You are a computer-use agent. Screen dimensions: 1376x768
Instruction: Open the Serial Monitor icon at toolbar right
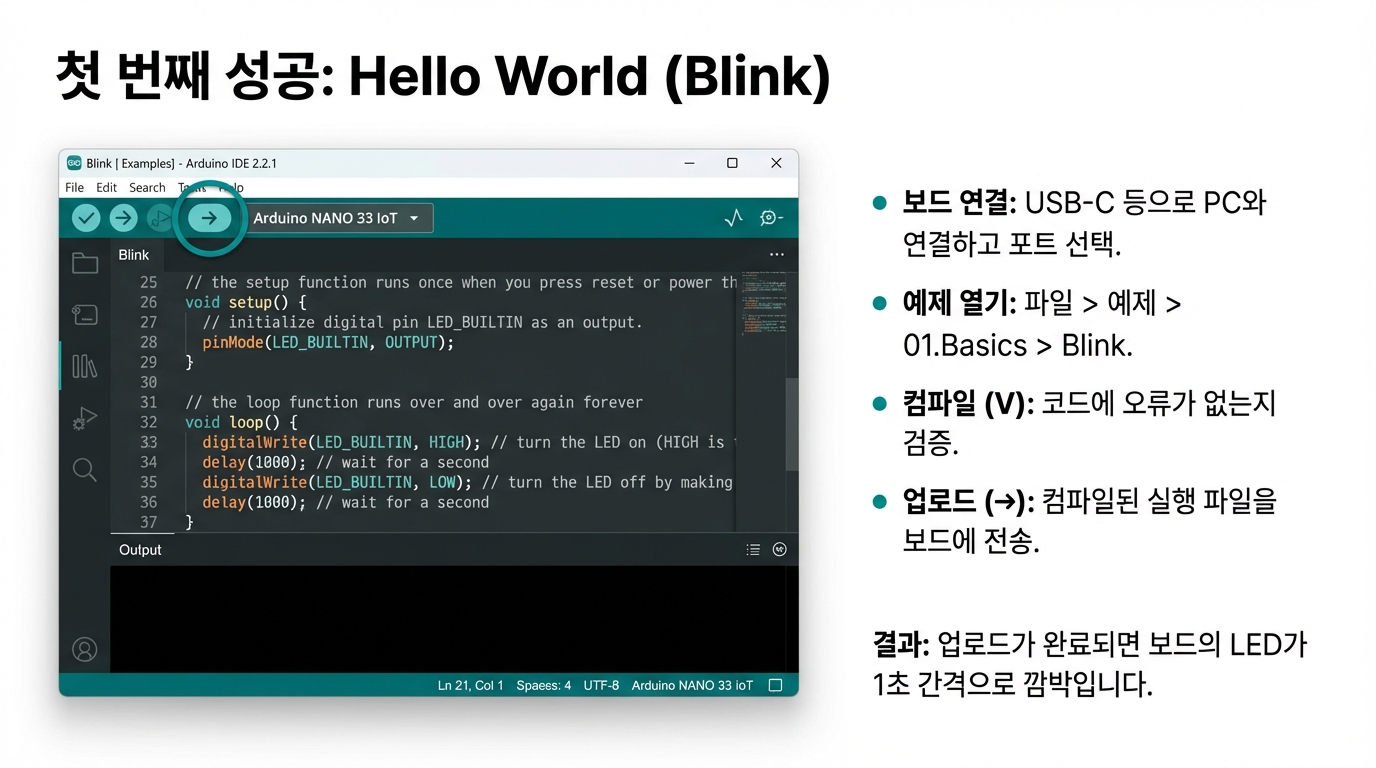coord(771,217)
